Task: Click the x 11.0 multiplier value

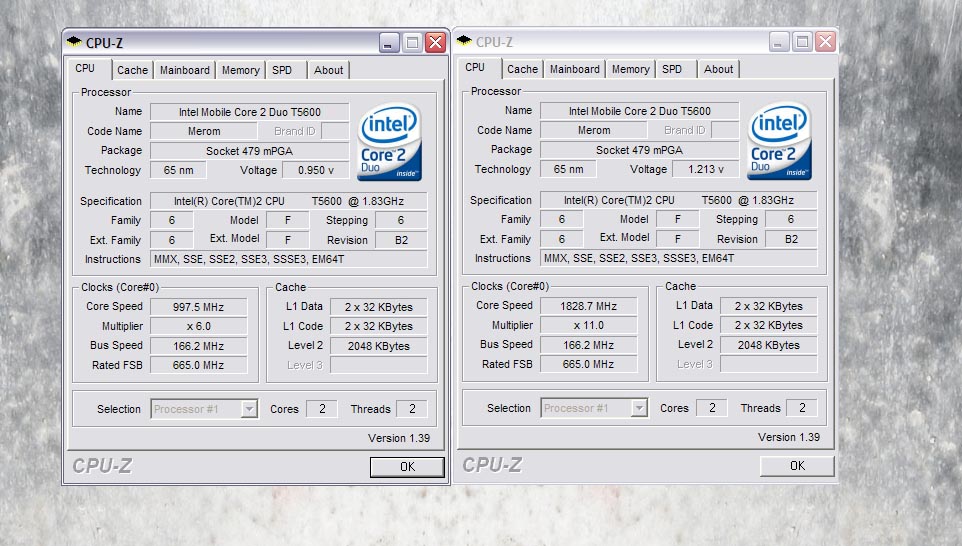Action: coord(589,325)
